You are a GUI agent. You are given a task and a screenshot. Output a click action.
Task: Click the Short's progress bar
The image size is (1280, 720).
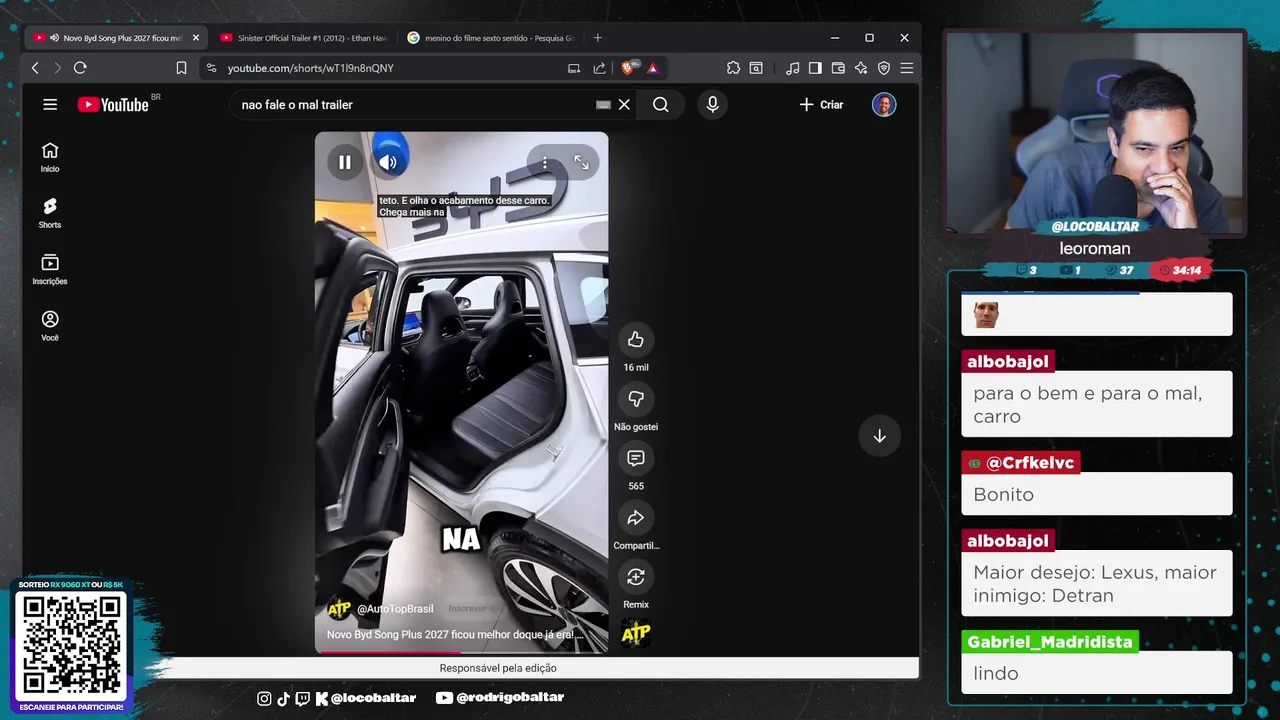pyautogui.click(x=461, y=652)
